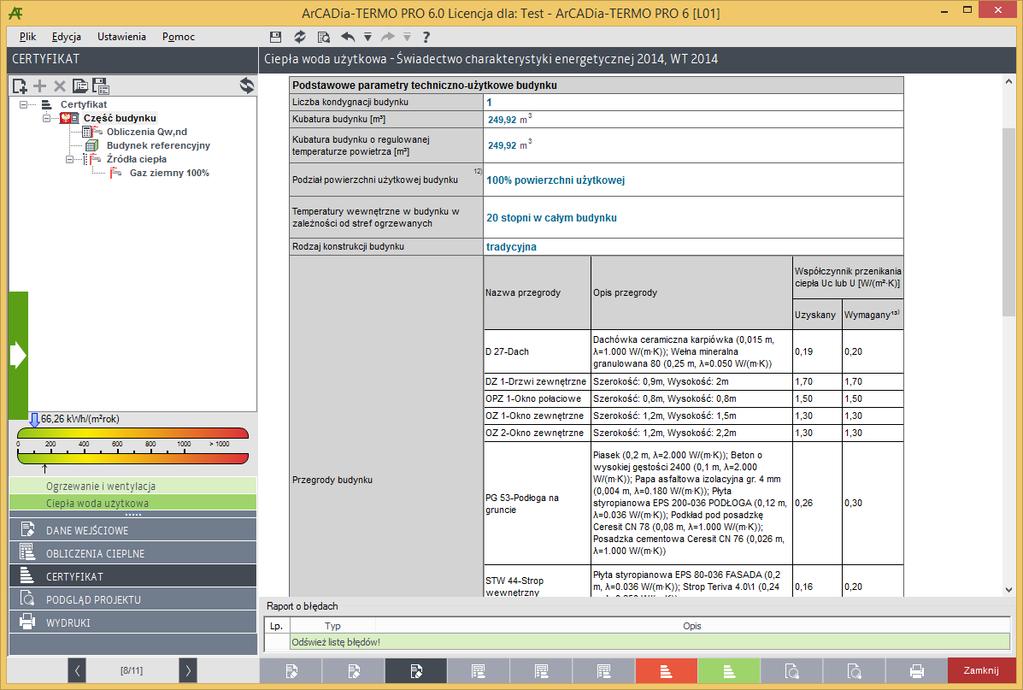This screenshot has width=1023, height=690.
Task: Click the dark highlighted document icon in the bottom bar
Action: [x=416, y=670]
